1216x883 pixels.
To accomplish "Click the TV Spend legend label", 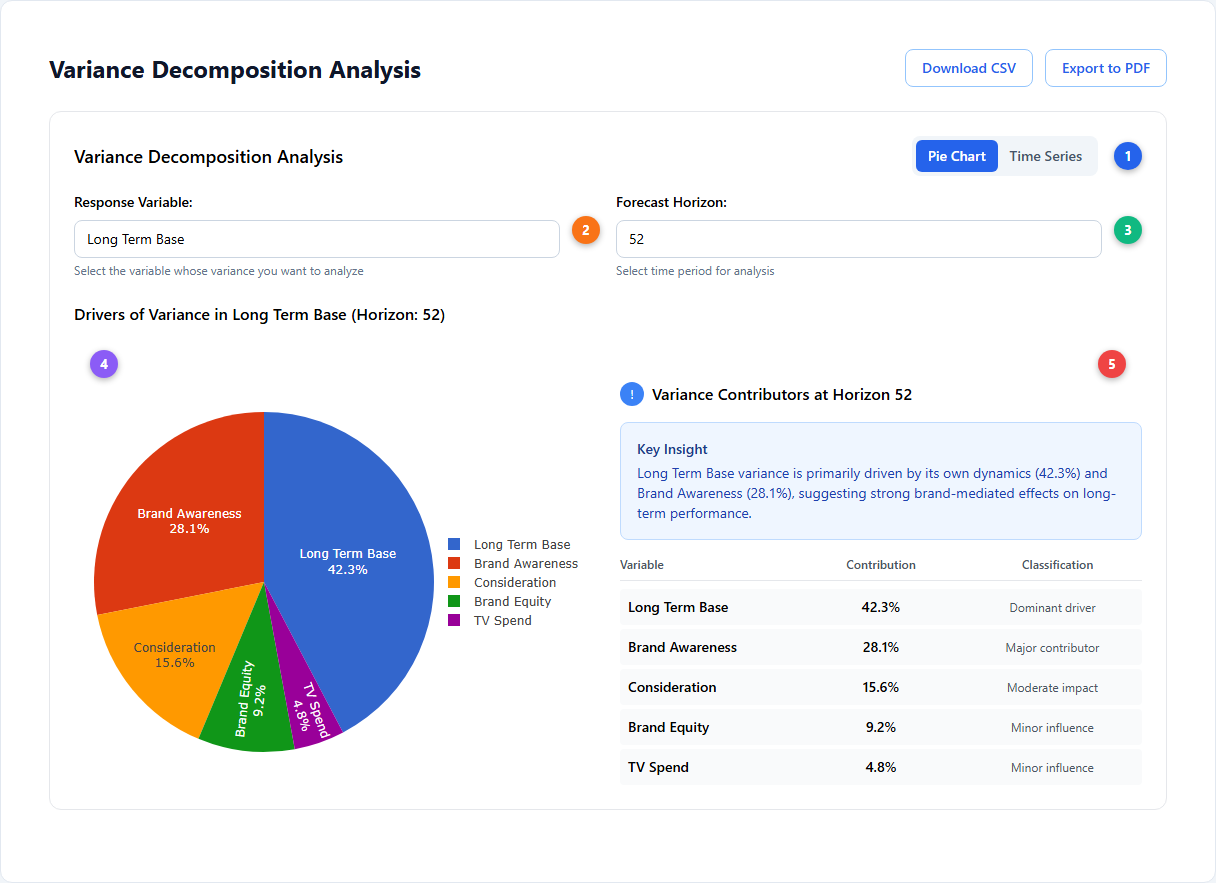I will click(x=503, y=621).
